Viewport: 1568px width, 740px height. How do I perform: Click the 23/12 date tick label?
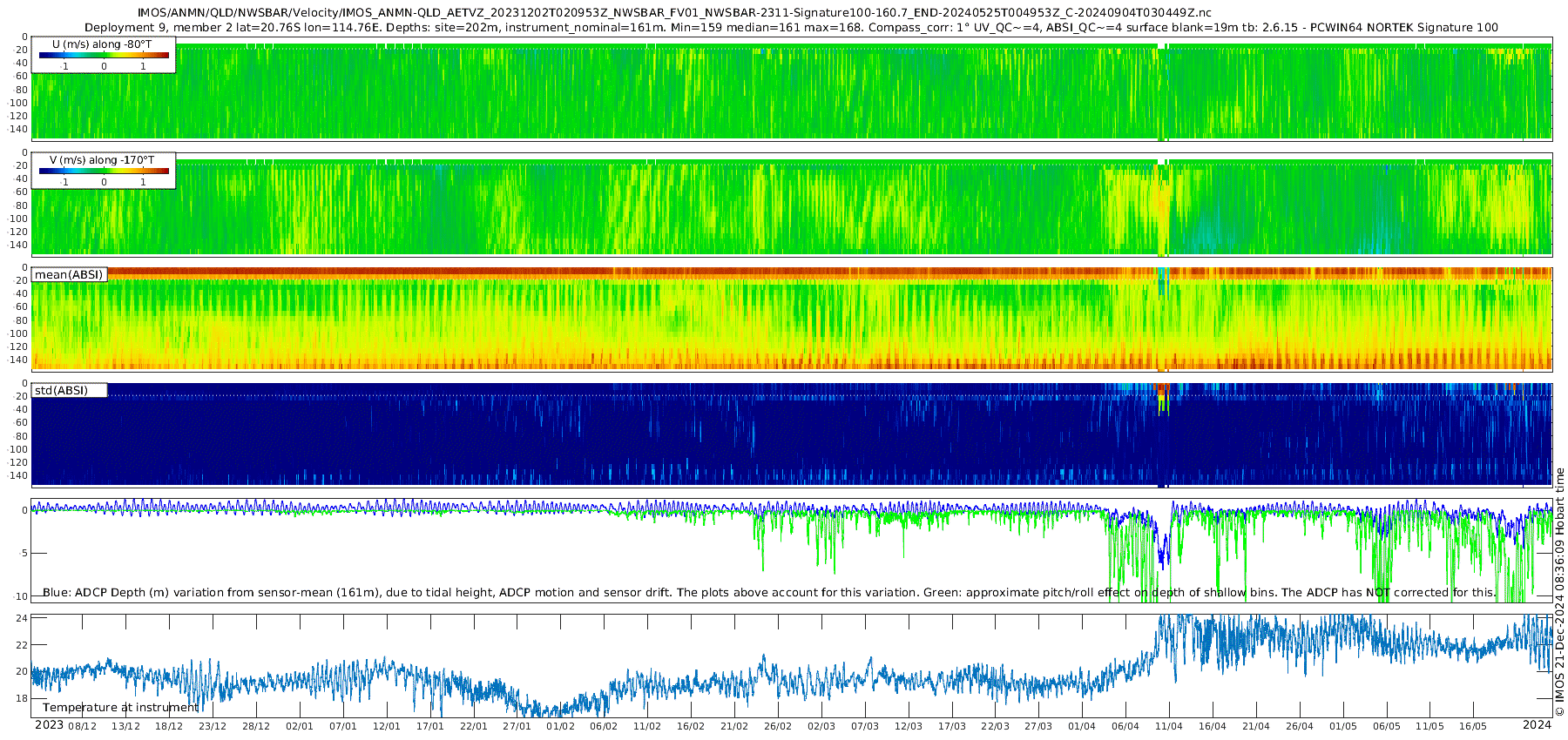click(213, 727)
